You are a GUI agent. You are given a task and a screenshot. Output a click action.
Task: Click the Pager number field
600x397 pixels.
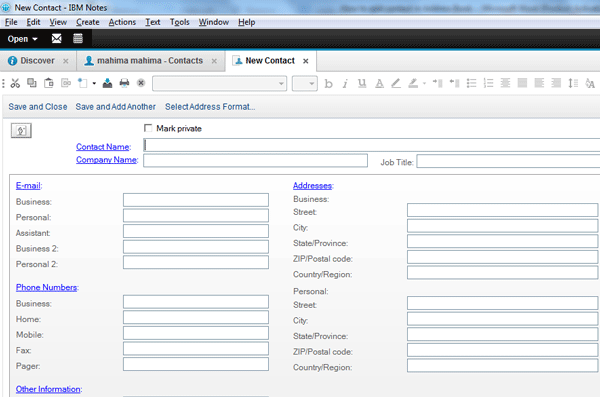coord(196,364)
